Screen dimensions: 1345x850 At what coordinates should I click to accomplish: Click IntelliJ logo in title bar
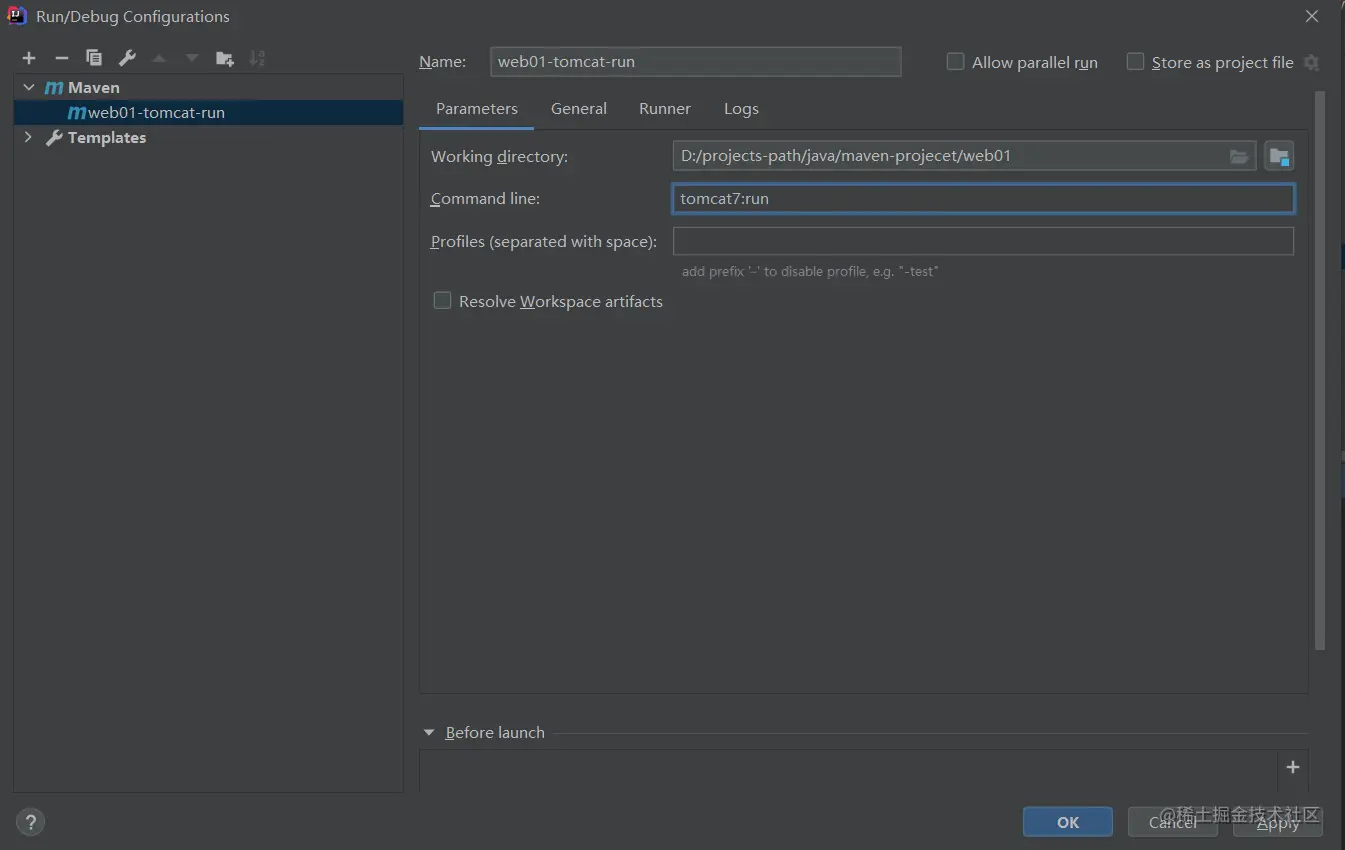click(x=17, y=16)
